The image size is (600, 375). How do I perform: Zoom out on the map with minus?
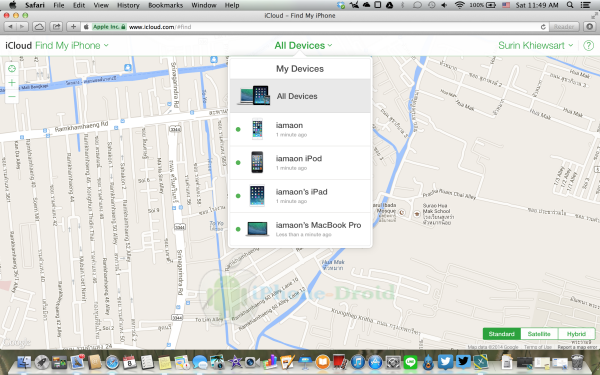click(12, 96)
